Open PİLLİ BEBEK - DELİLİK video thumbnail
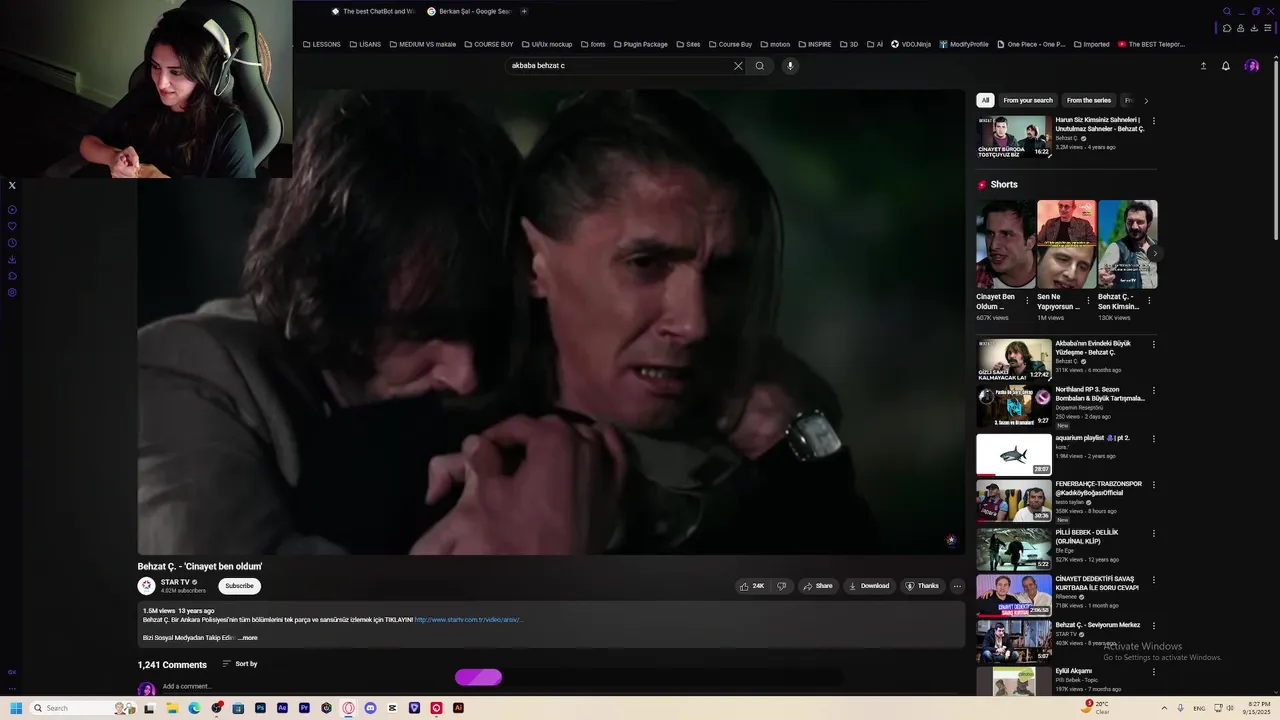 coord(1014,549)
